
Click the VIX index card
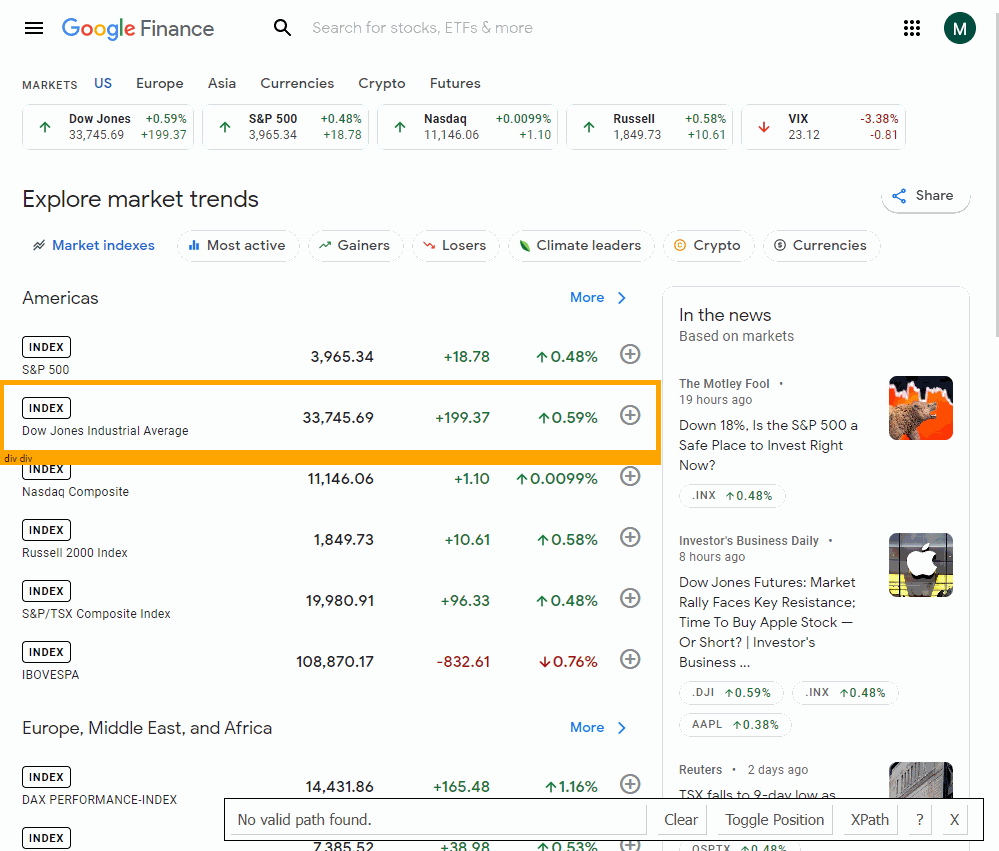(823, 127)
